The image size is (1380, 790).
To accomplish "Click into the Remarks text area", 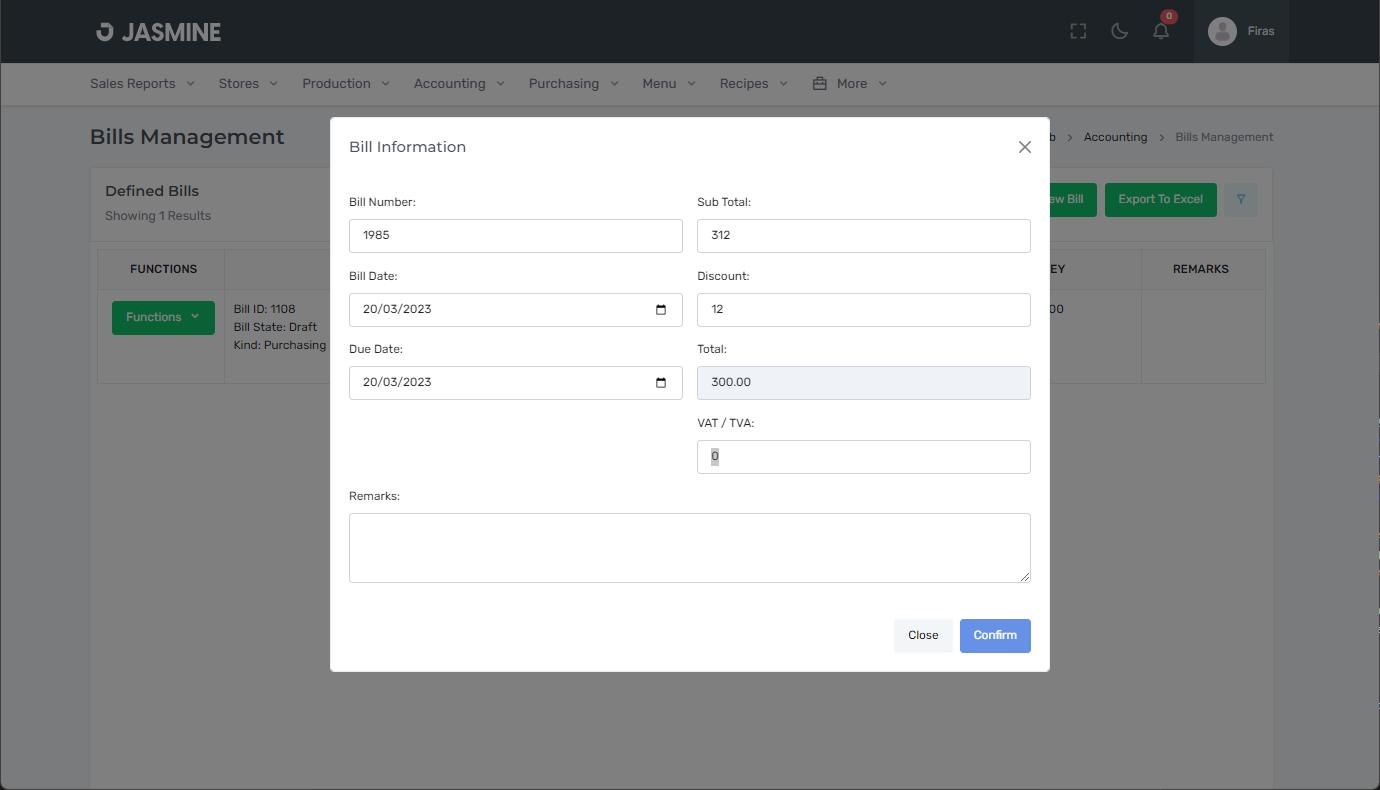I will pos(689,548).
